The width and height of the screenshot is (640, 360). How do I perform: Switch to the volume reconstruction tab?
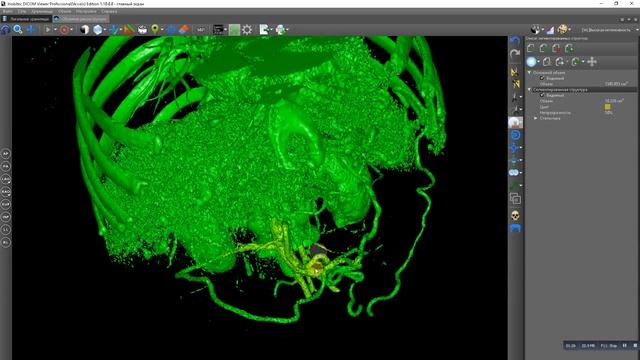point(81,19)
